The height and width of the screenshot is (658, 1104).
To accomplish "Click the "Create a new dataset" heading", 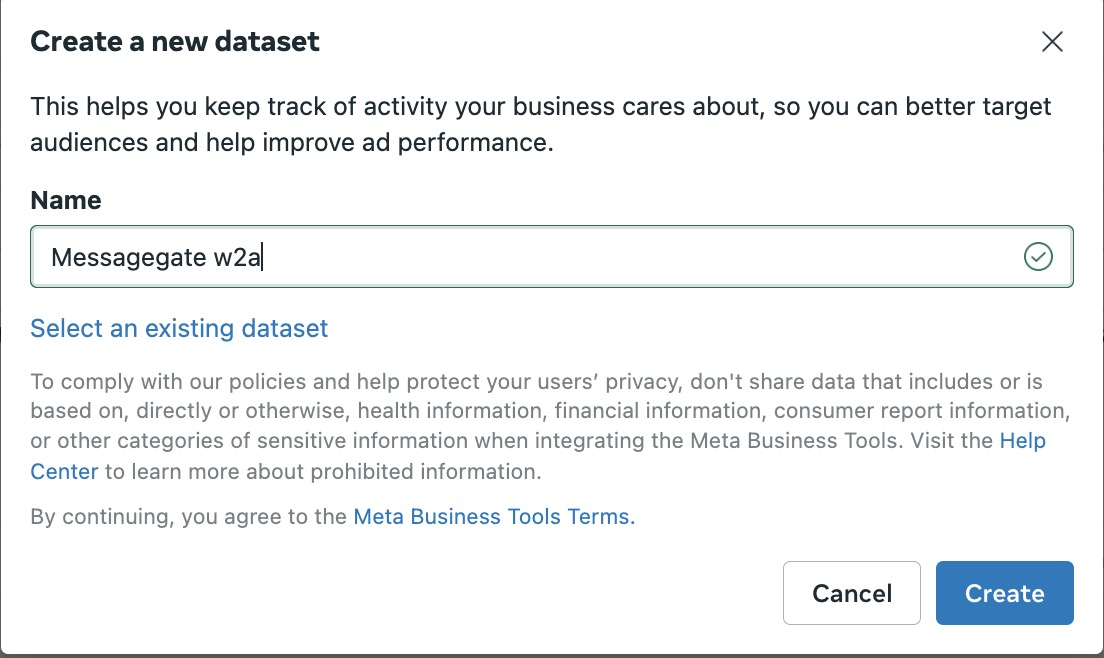I will pyautogui.click(x=175, y=42).
